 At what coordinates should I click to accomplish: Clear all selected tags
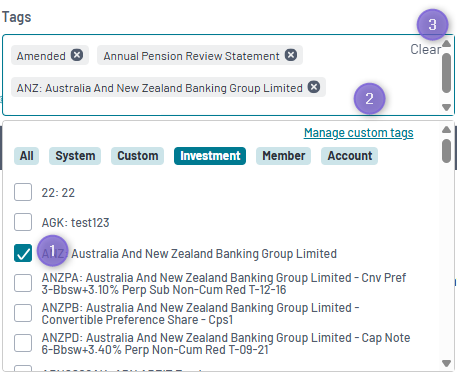click(x=426, y=50)
